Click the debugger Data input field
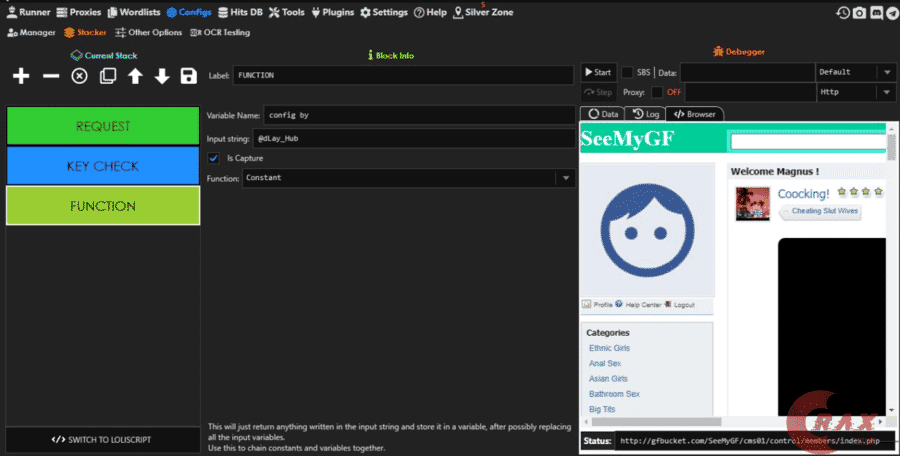 click(x=747, y=72)
